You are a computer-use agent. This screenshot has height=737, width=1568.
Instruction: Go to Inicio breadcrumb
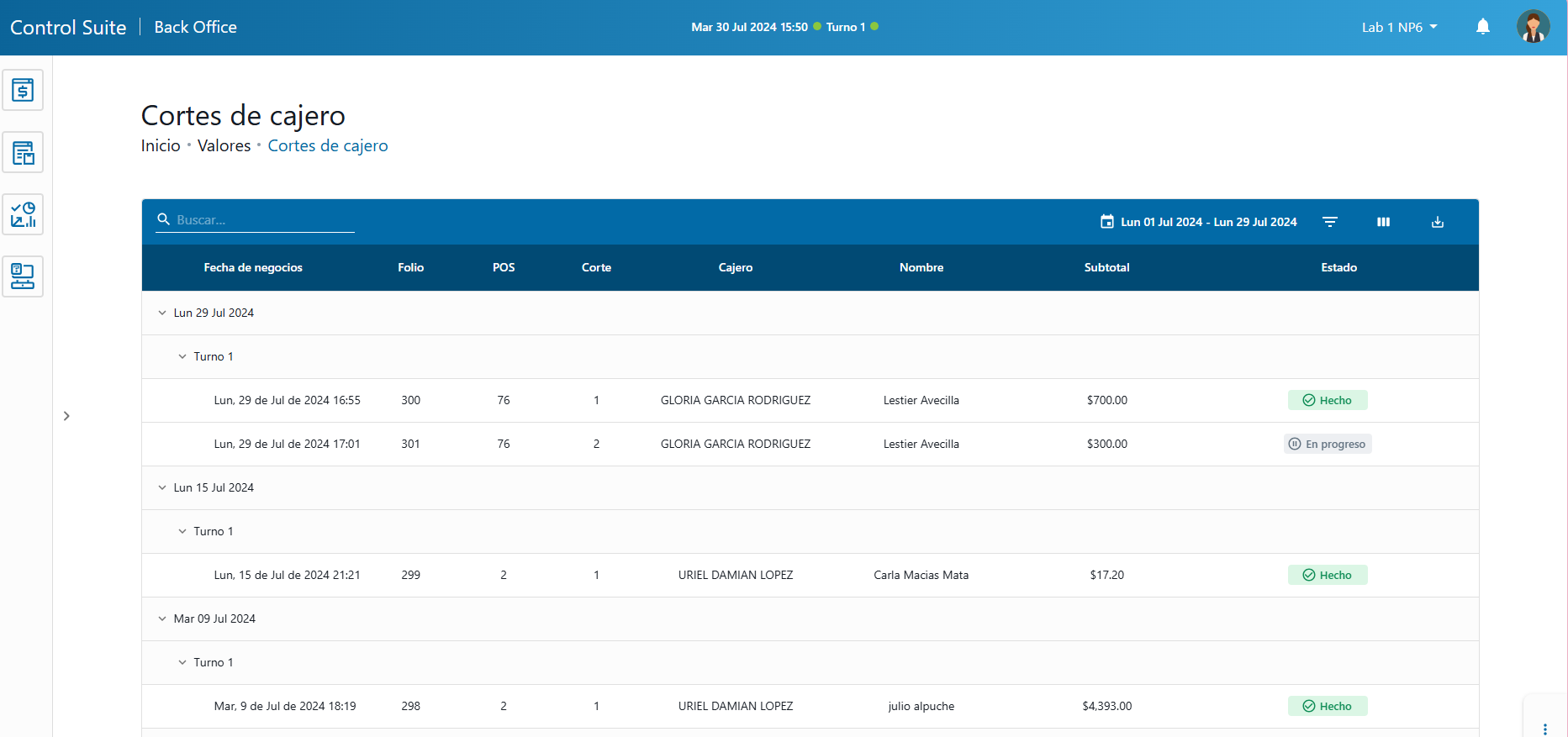(161, 145)
